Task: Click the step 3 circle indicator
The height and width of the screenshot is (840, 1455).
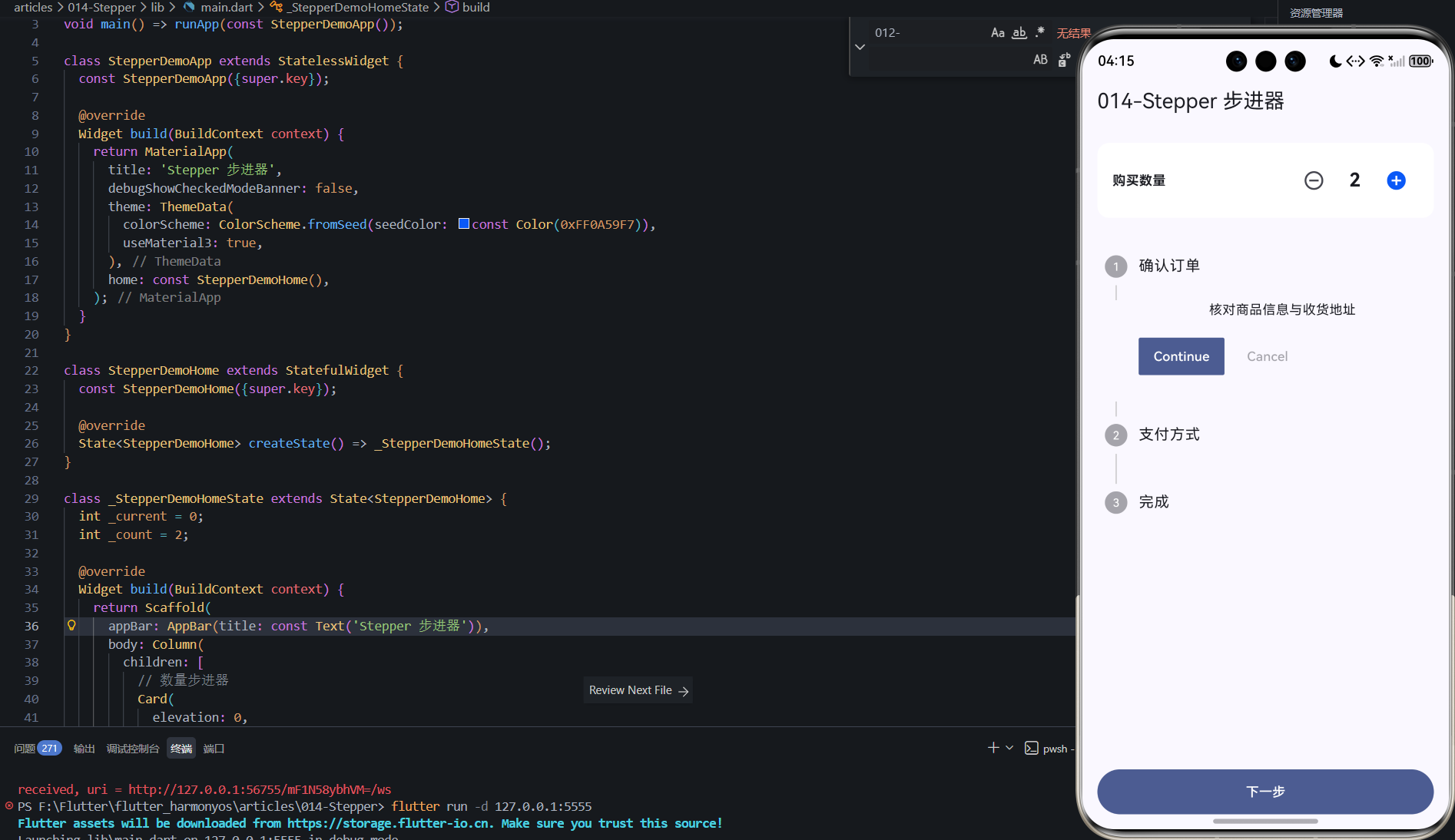Action: point(1115,503)
